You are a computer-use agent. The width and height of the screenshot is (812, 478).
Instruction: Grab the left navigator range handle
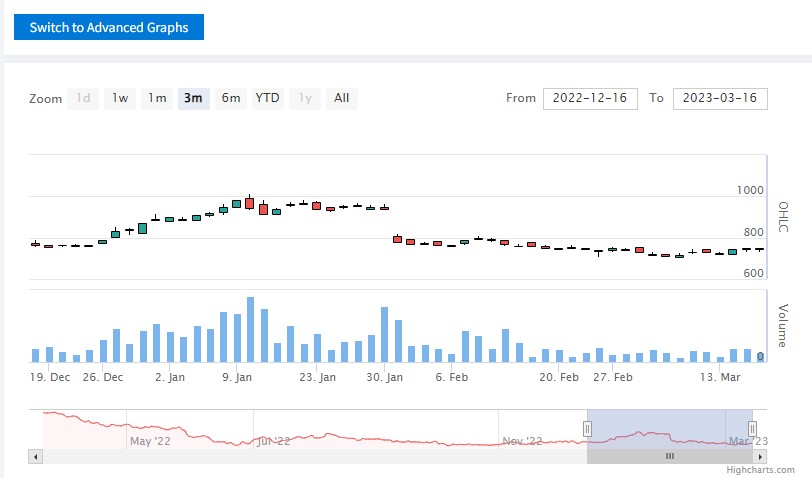pyautogui.click(x=588, y=429)
